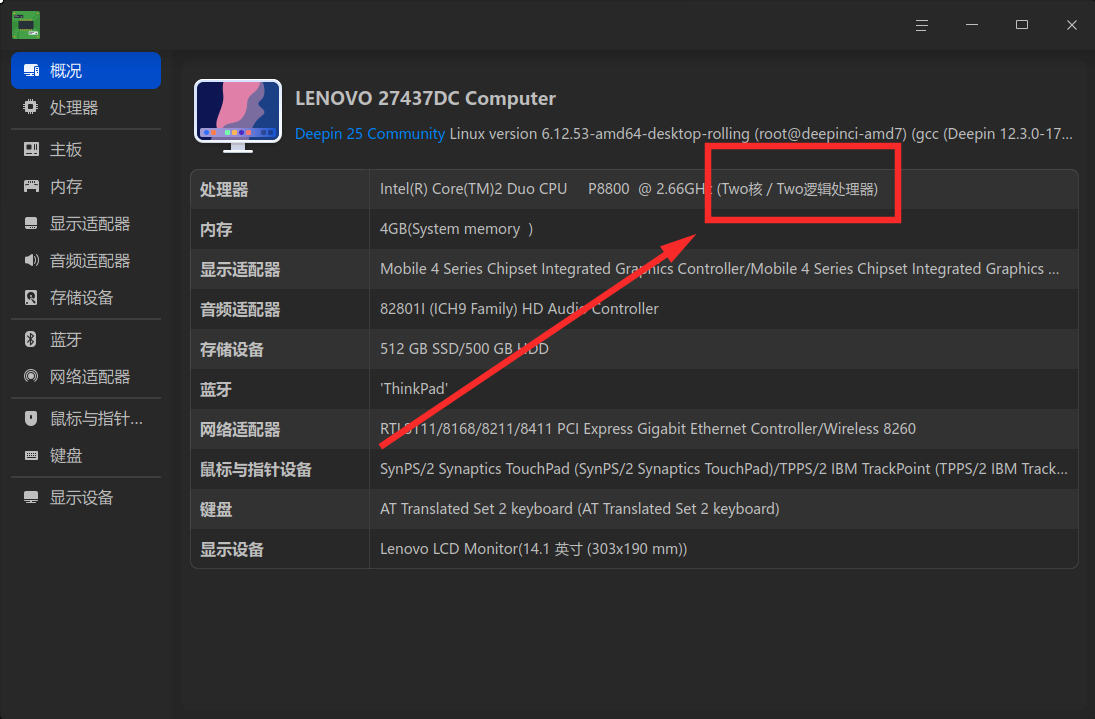Click the Device Manager app icon
1095x719 pixels.
(x=26, y=25)
